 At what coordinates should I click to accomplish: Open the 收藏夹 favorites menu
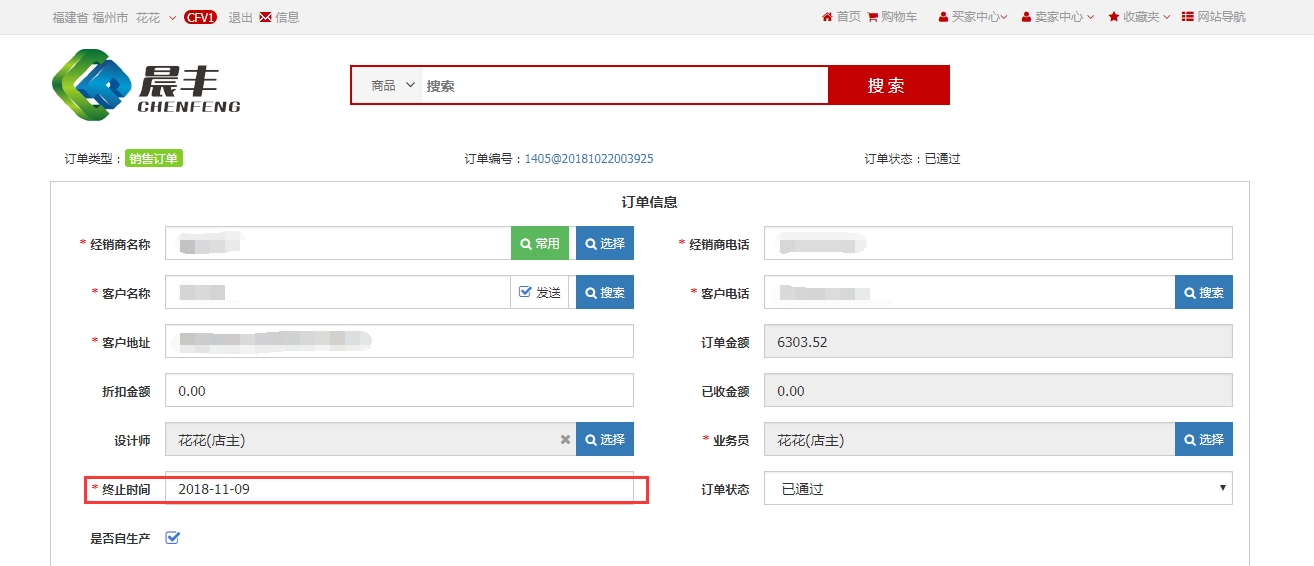[1139, 17]
